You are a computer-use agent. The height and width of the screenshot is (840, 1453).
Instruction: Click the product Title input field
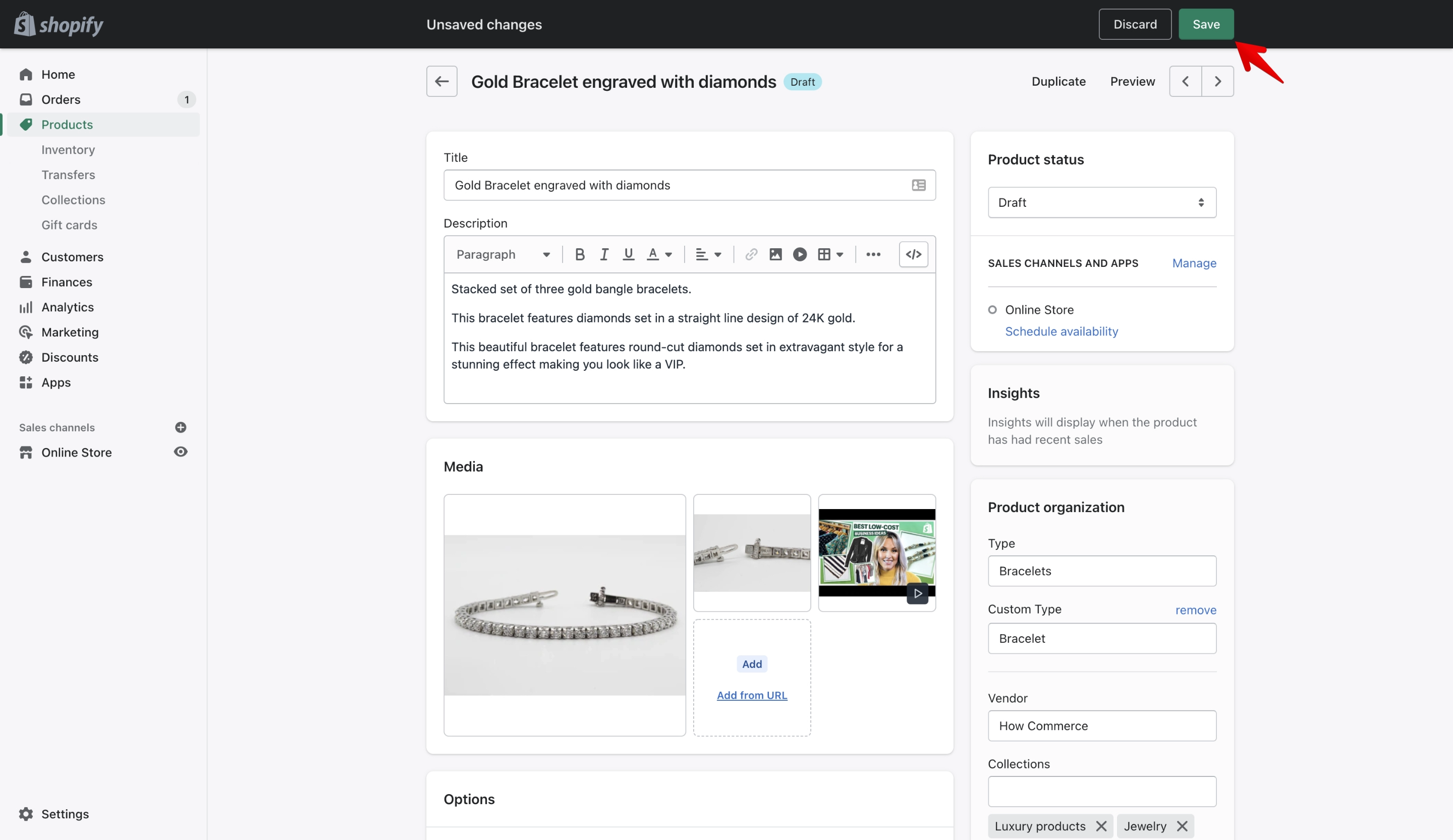coord(690,185)
